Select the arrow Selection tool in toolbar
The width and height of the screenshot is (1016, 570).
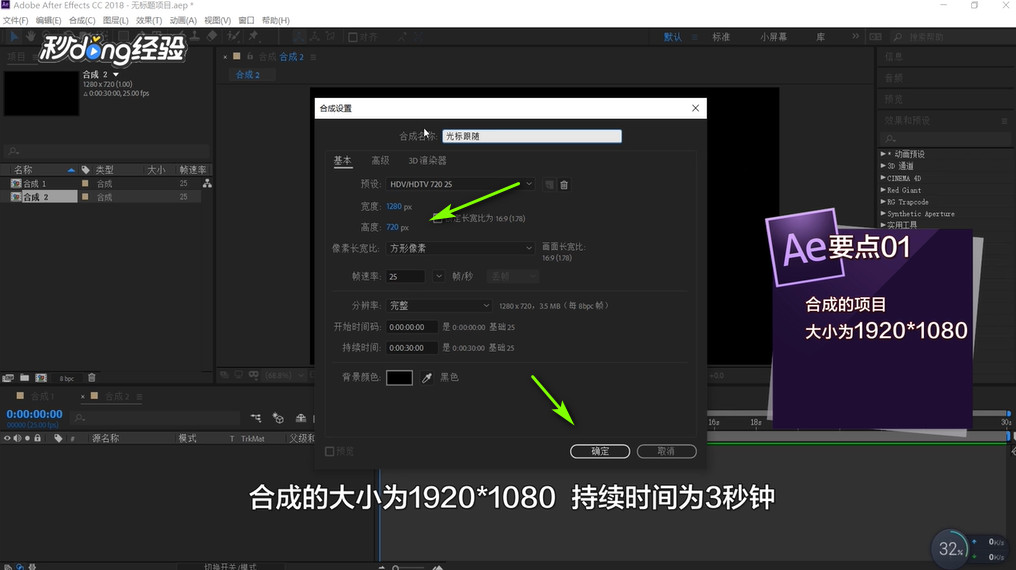14,36
